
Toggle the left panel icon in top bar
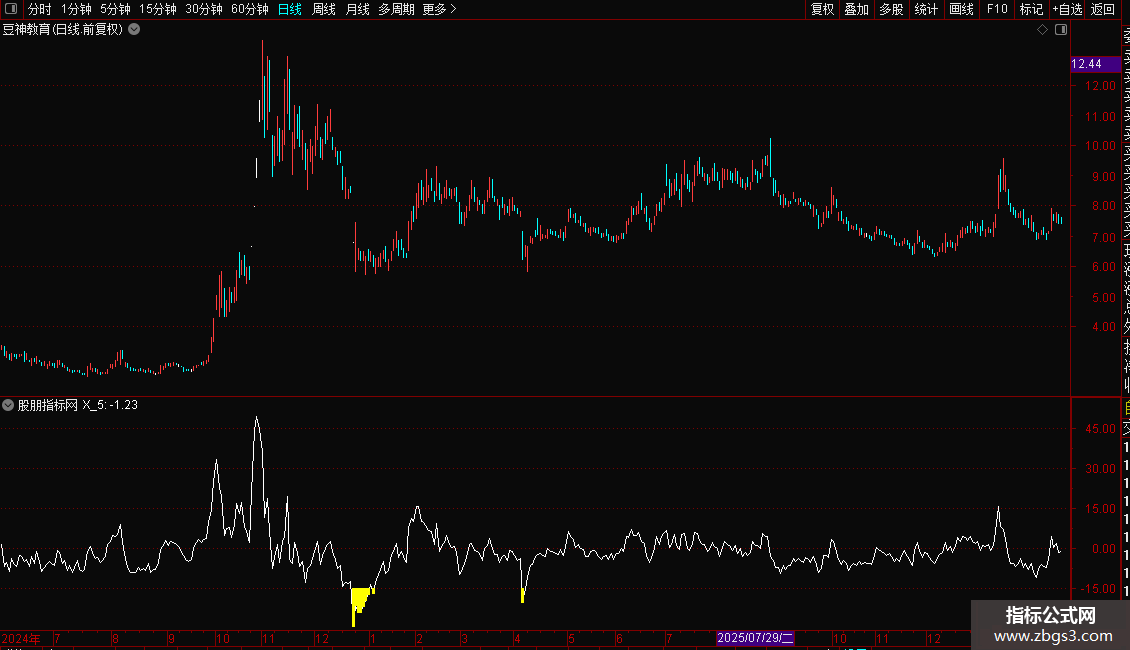point(11,9)
